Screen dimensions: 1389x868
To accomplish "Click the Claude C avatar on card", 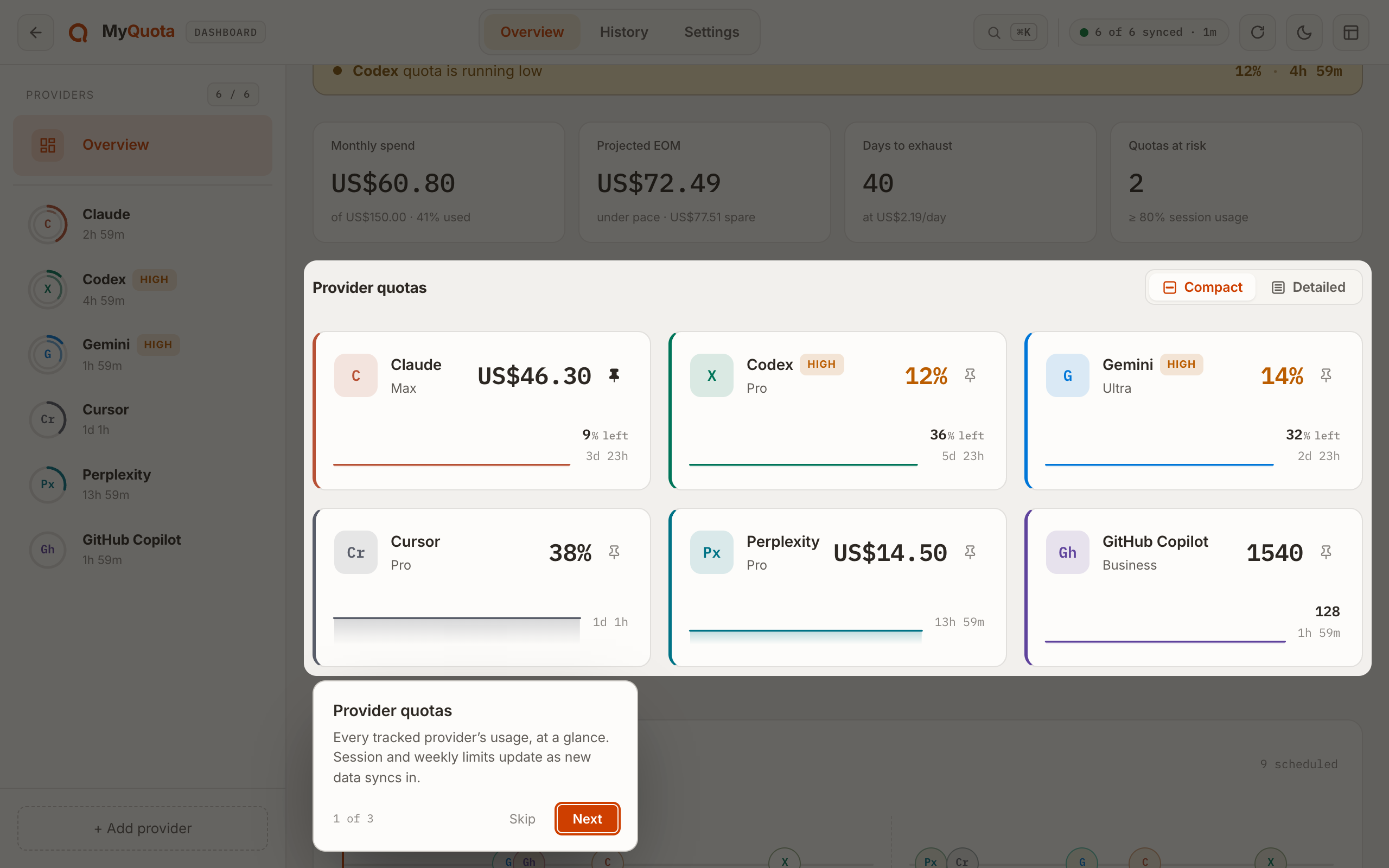I will click(x=356, y=375).
